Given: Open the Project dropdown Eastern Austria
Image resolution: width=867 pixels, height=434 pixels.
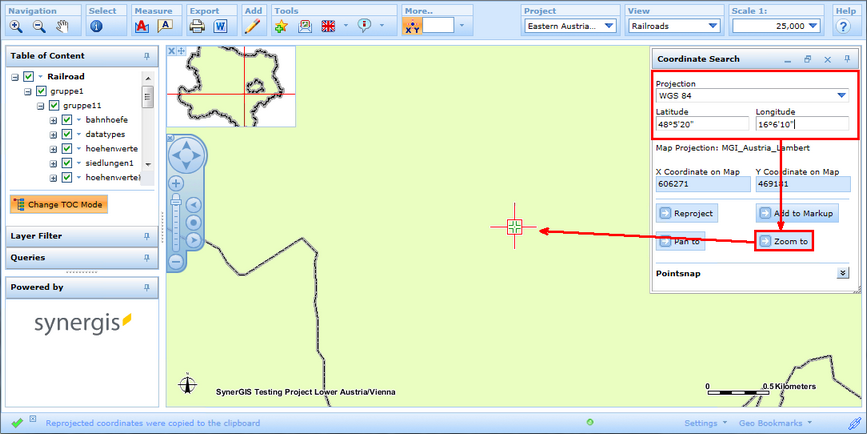Looking at the screenshot, I should tap(570, 26).
